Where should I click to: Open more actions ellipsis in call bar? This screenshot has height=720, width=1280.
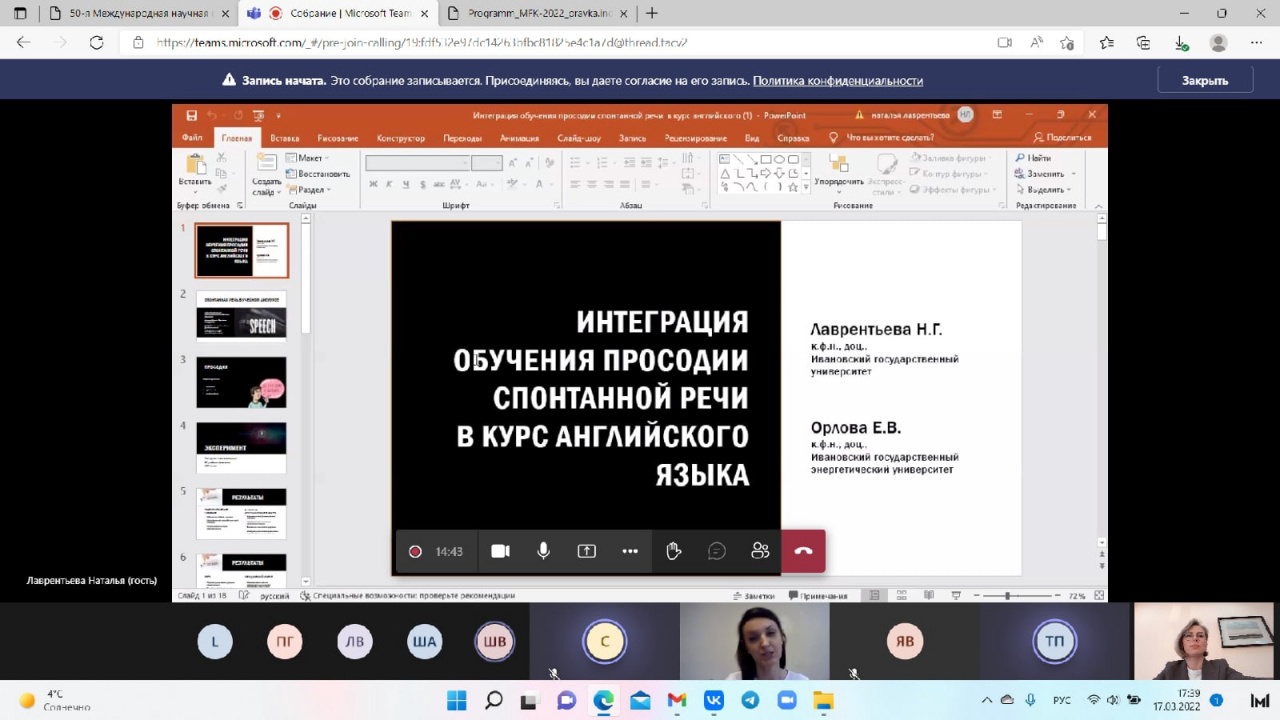click(630, 551)
